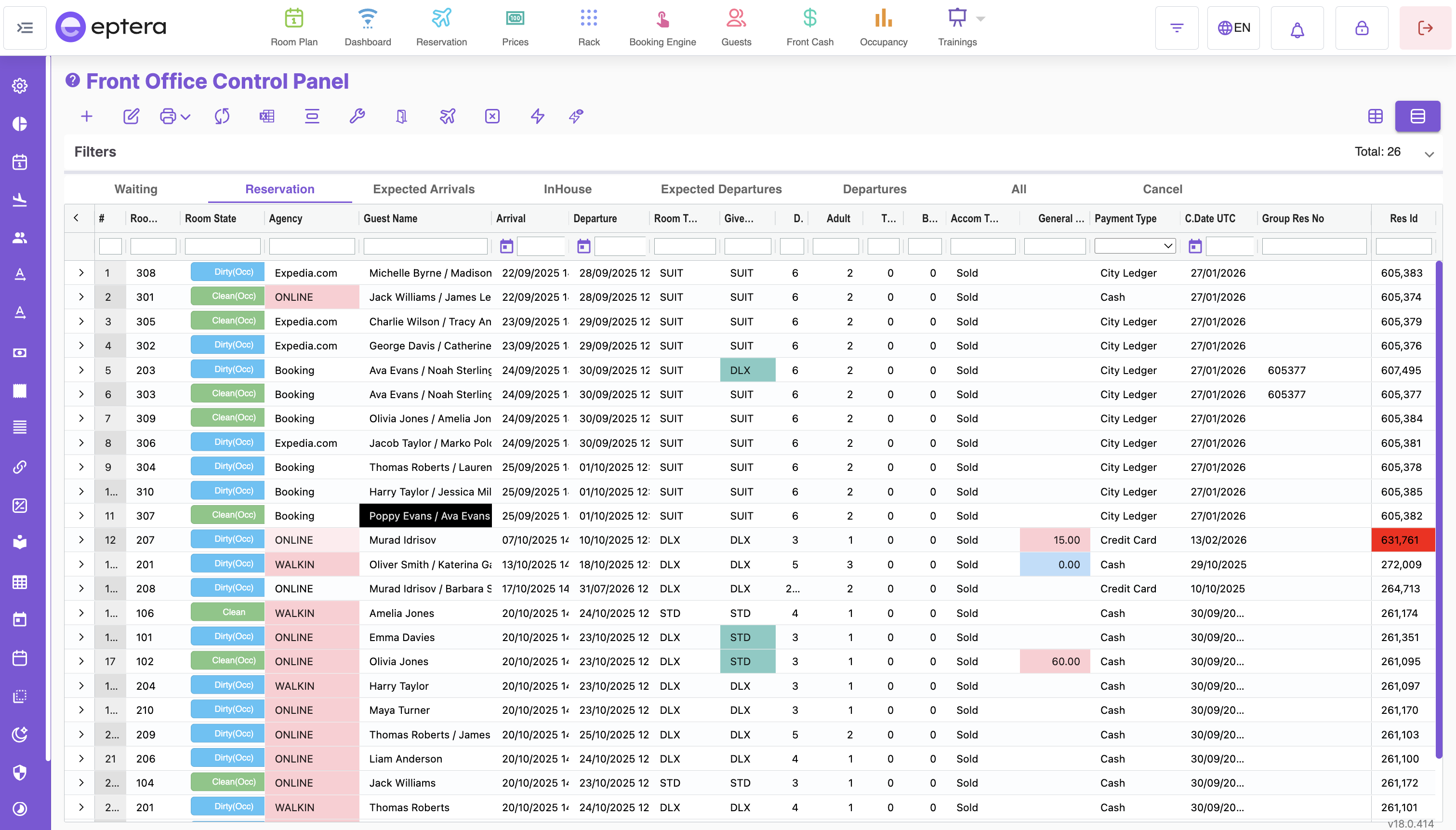Click the airplane icon in toolbar

click(447, 116)
